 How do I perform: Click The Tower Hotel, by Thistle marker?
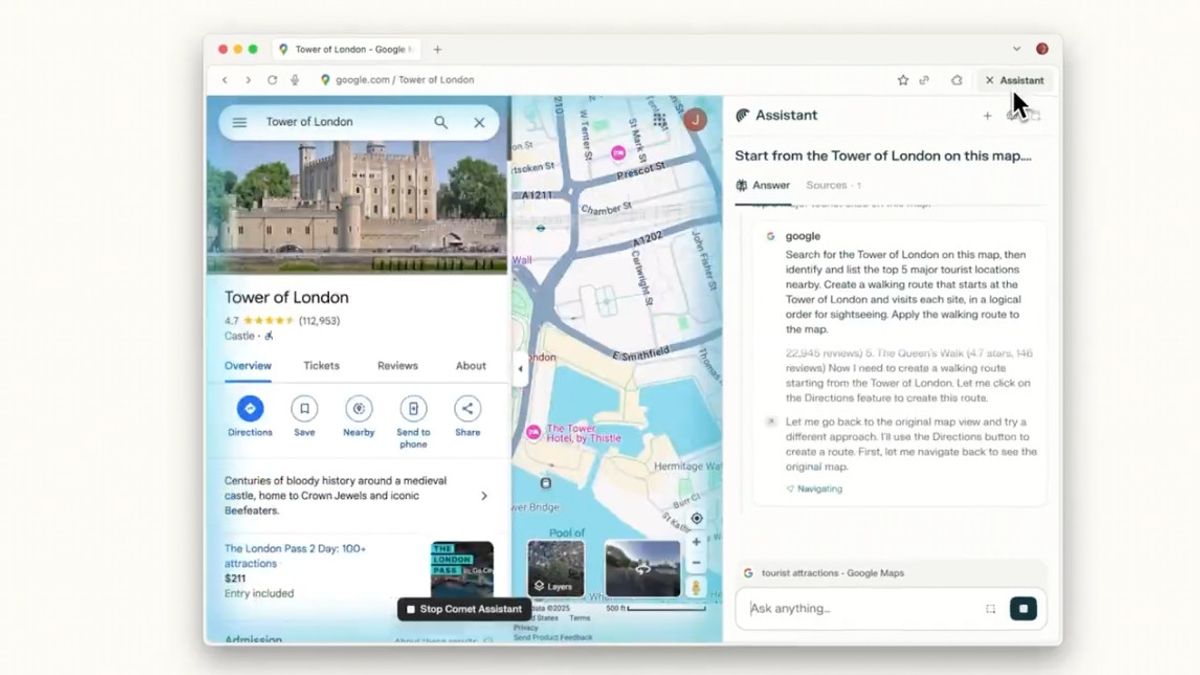click(x=534, y=432)
